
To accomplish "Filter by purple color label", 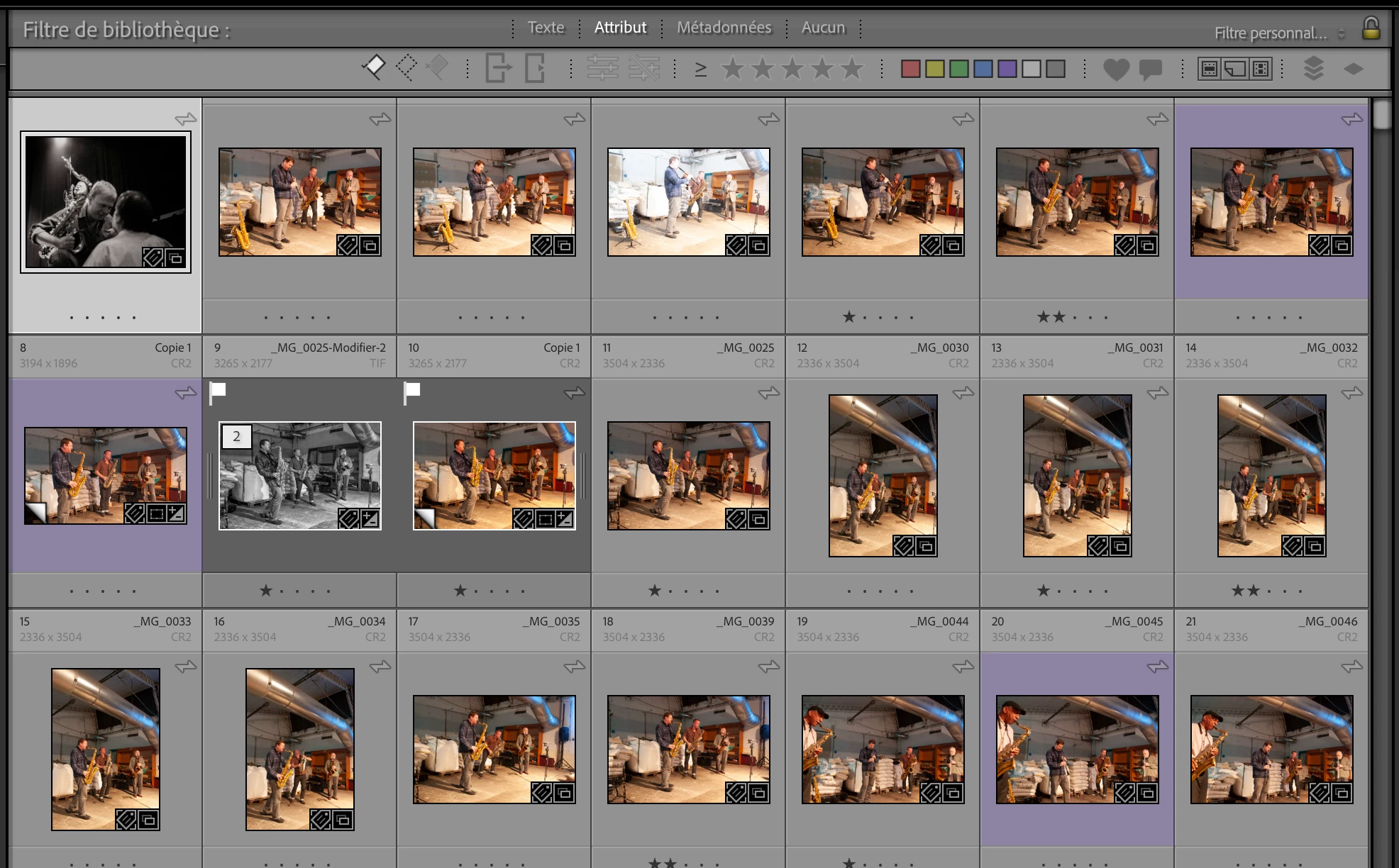I will click(x=1007, y=69).
